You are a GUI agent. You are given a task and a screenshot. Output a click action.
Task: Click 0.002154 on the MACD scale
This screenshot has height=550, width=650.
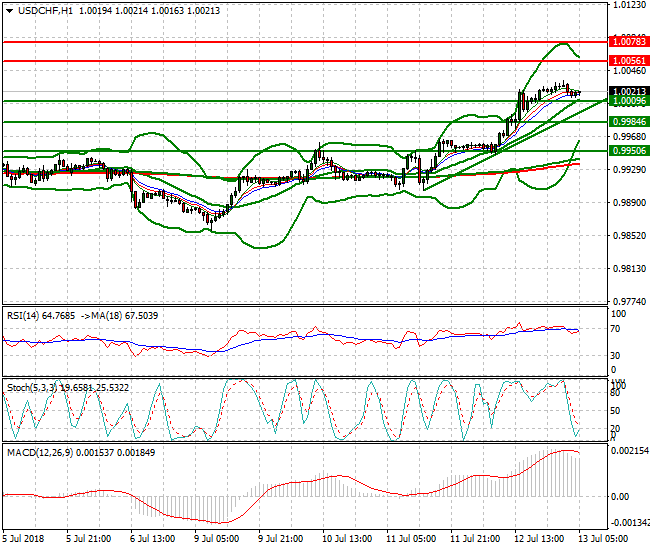630,451
